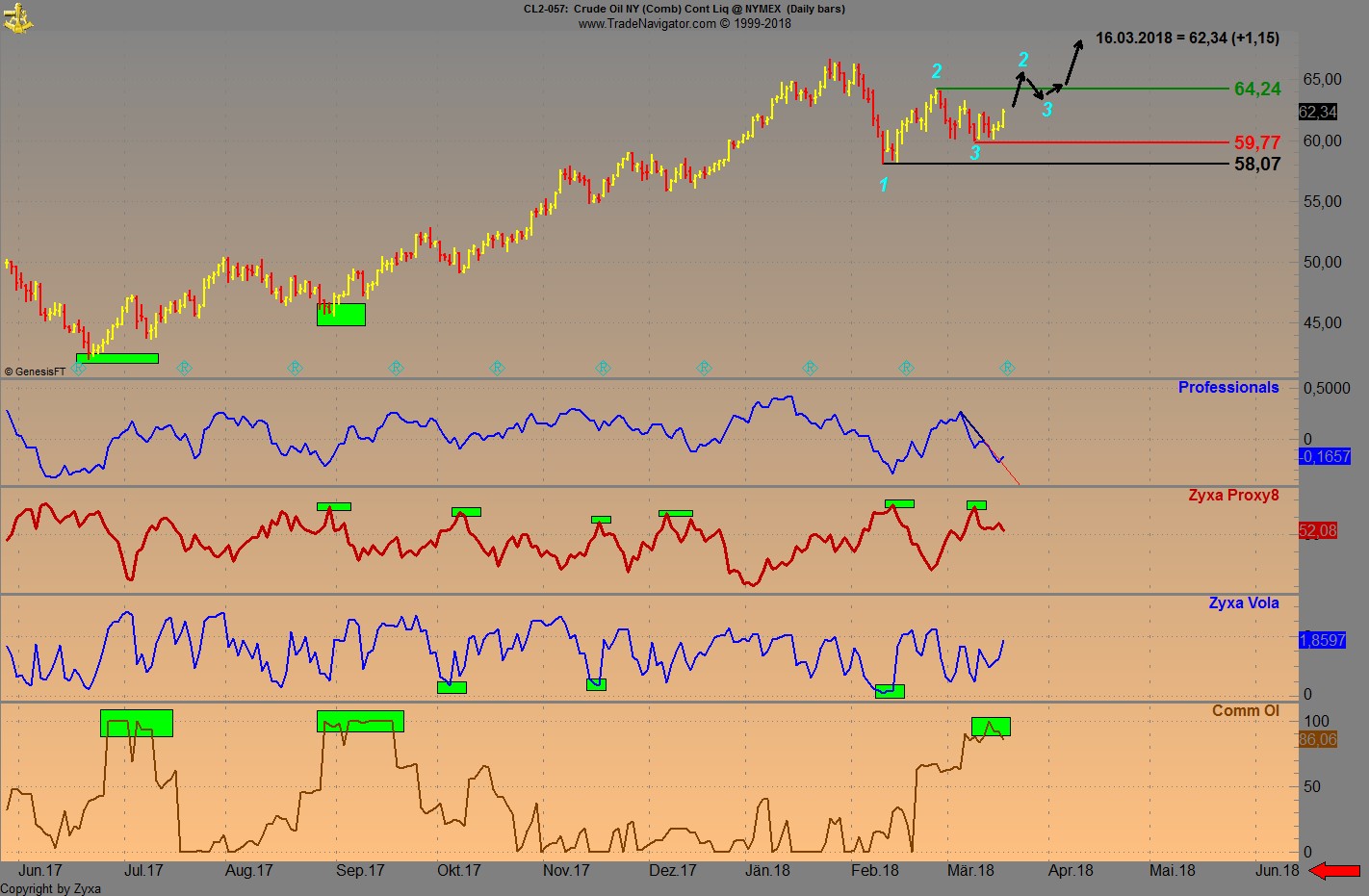Click the 55,00 price axis label
The height and width of the screenshot is (896, 1369).
[1322, 201]
